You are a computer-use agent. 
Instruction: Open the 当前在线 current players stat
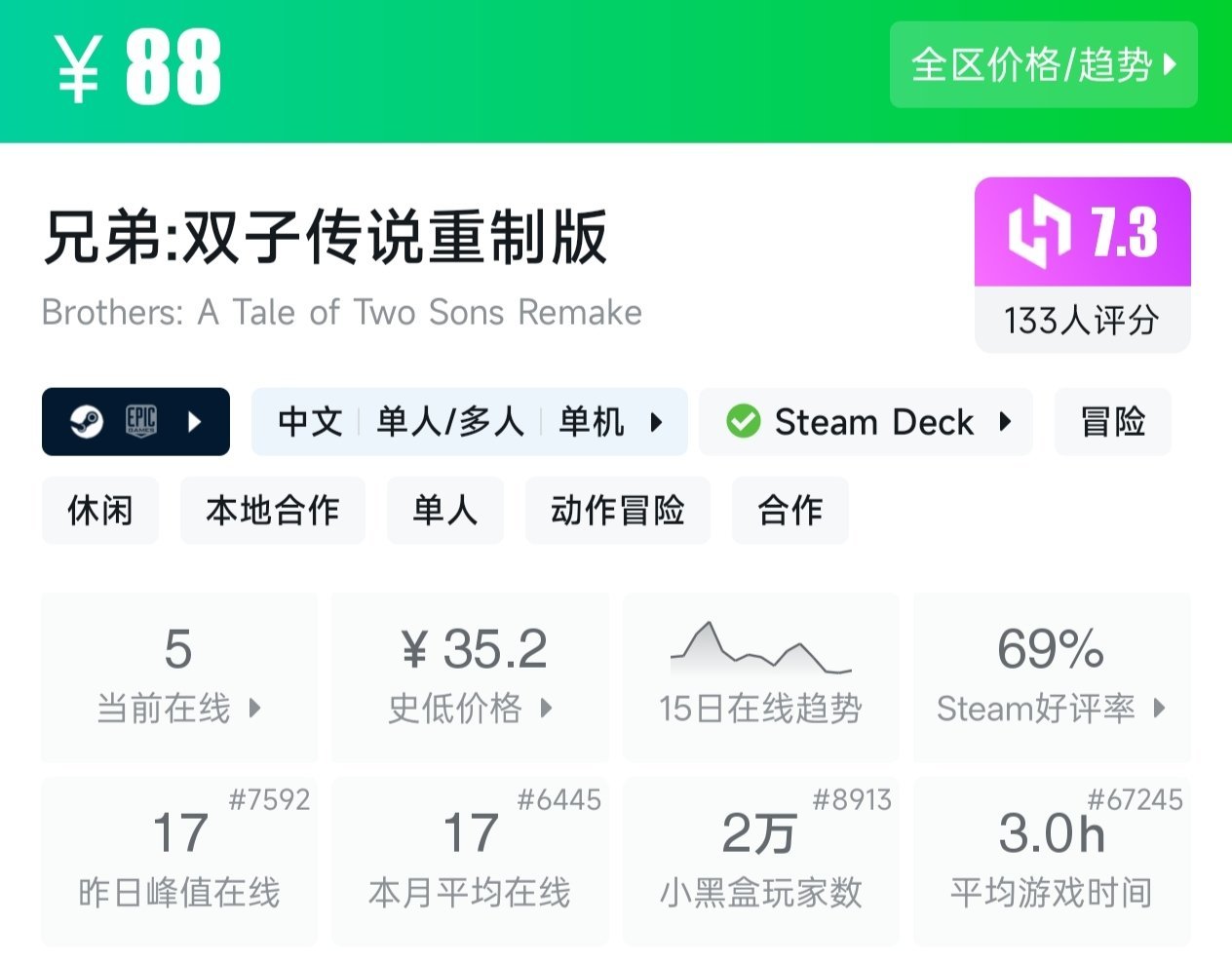pos(179,677)
